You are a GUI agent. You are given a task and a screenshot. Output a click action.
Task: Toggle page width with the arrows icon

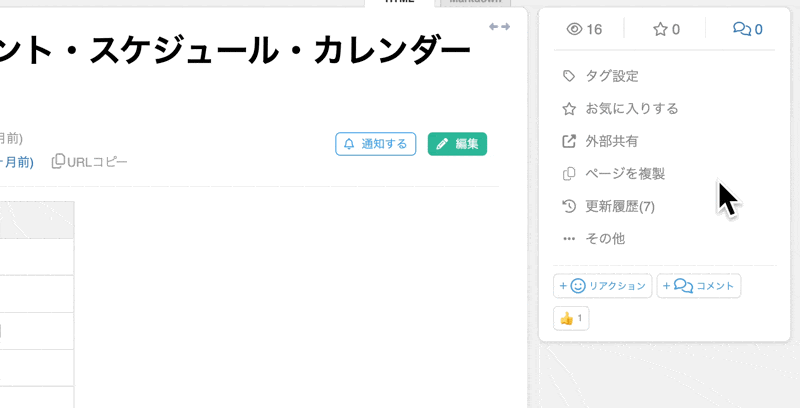[499, 27]
